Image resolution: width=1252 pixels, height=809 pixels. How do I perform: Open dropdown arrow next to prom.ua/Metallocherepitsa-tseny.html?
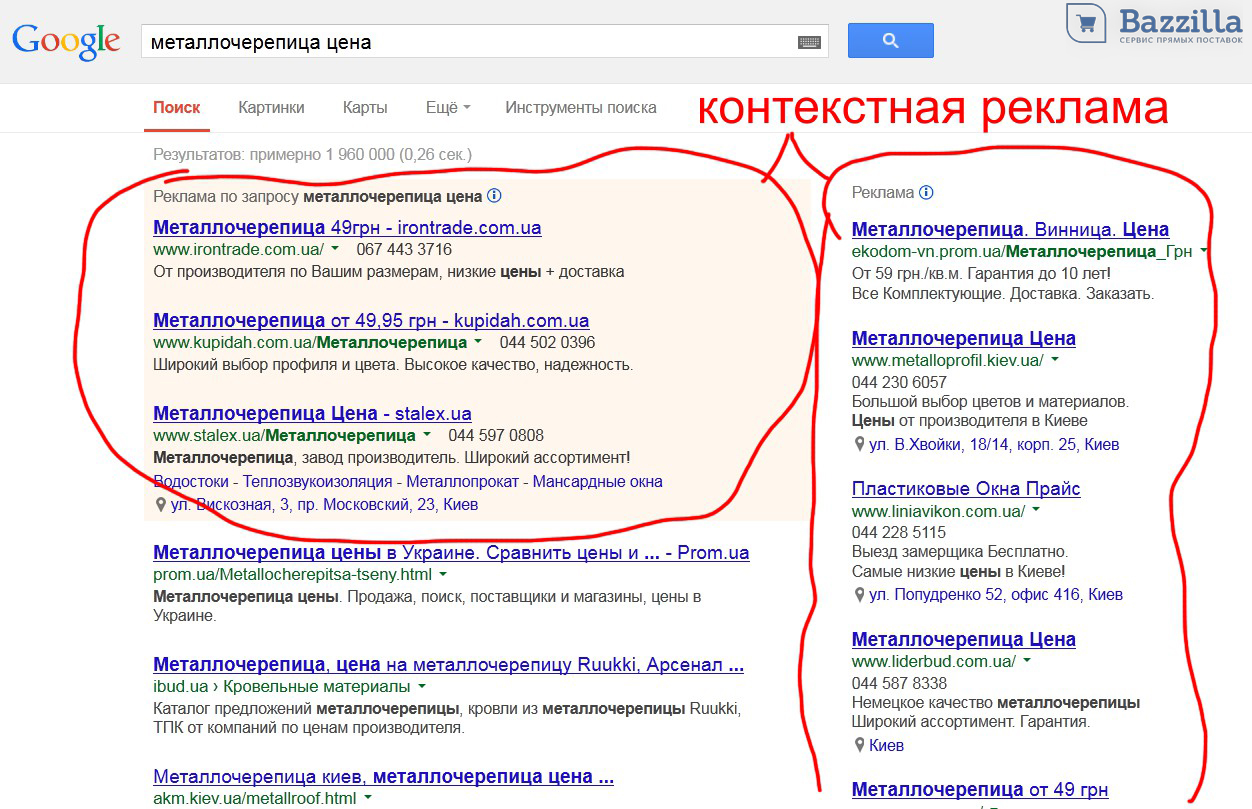(x=442, y=575)
